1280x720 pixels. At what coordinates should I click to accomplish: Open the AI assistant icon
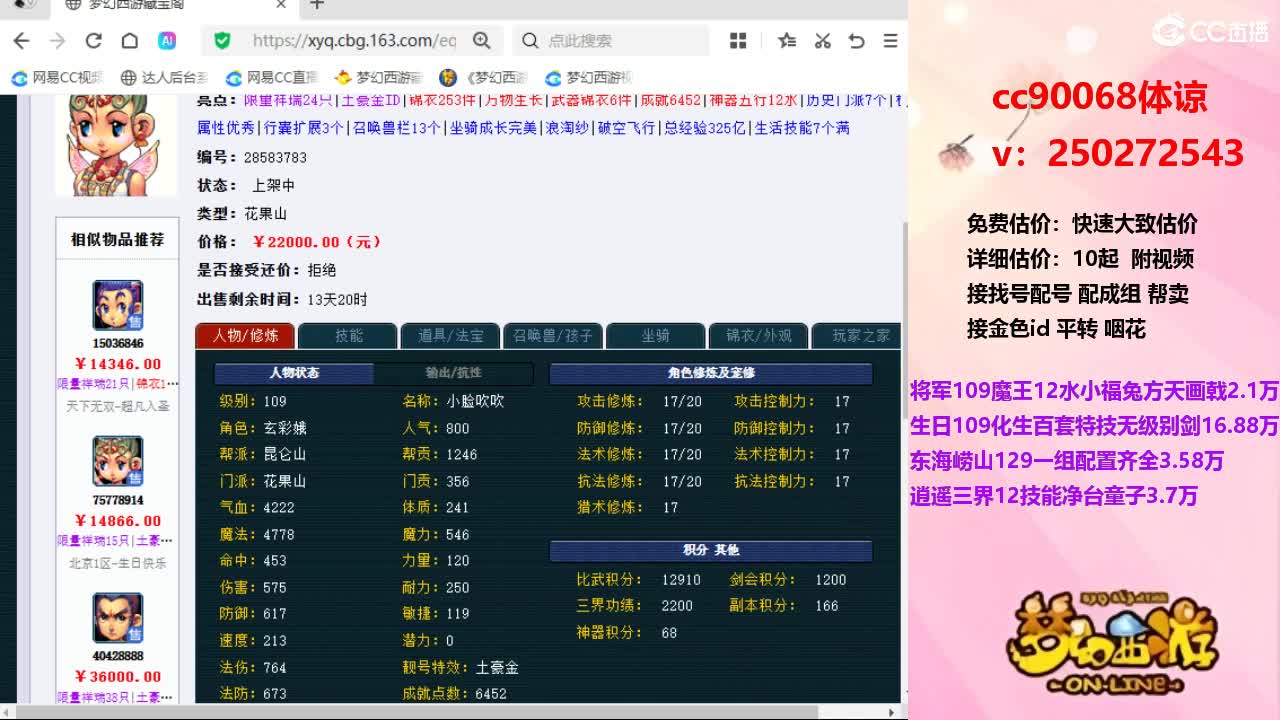pos(167,41)
